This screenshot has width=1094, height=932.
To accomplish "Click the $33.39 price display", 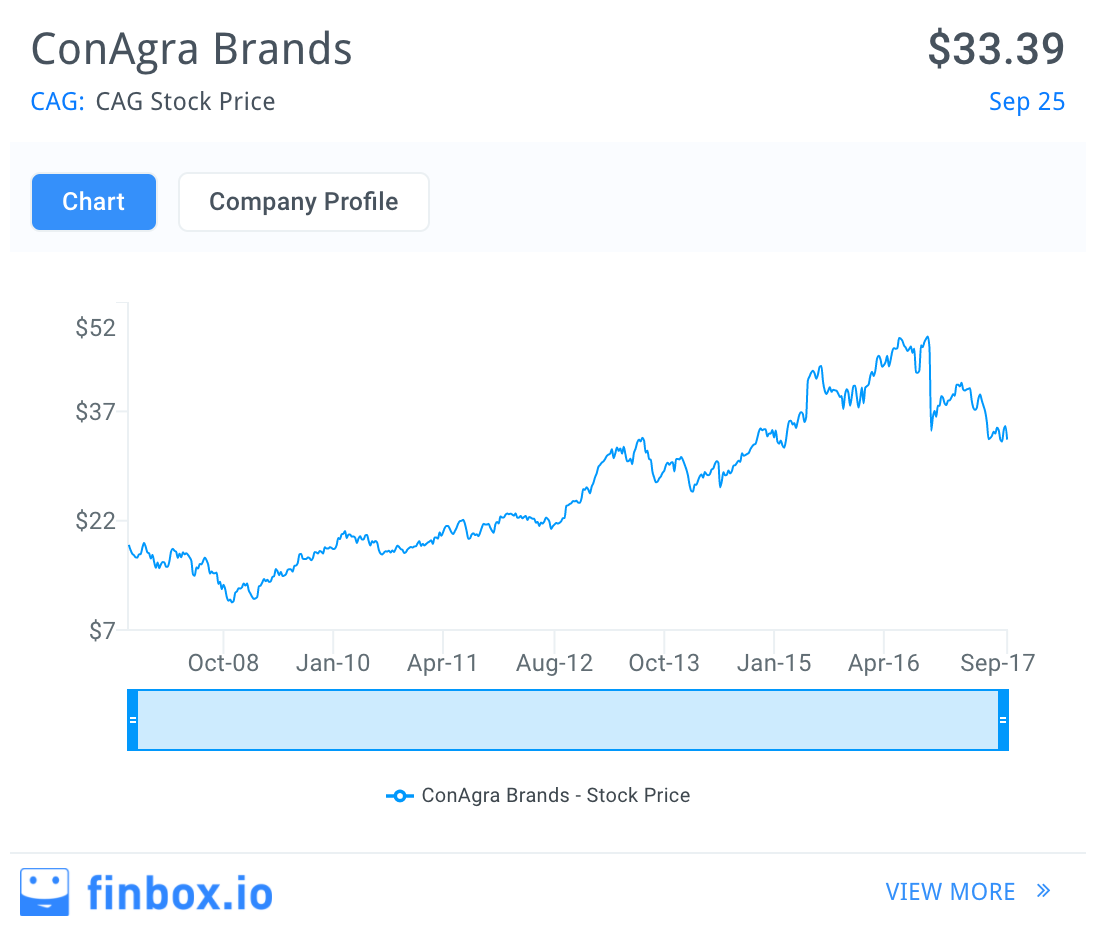I will coord(995,48).
